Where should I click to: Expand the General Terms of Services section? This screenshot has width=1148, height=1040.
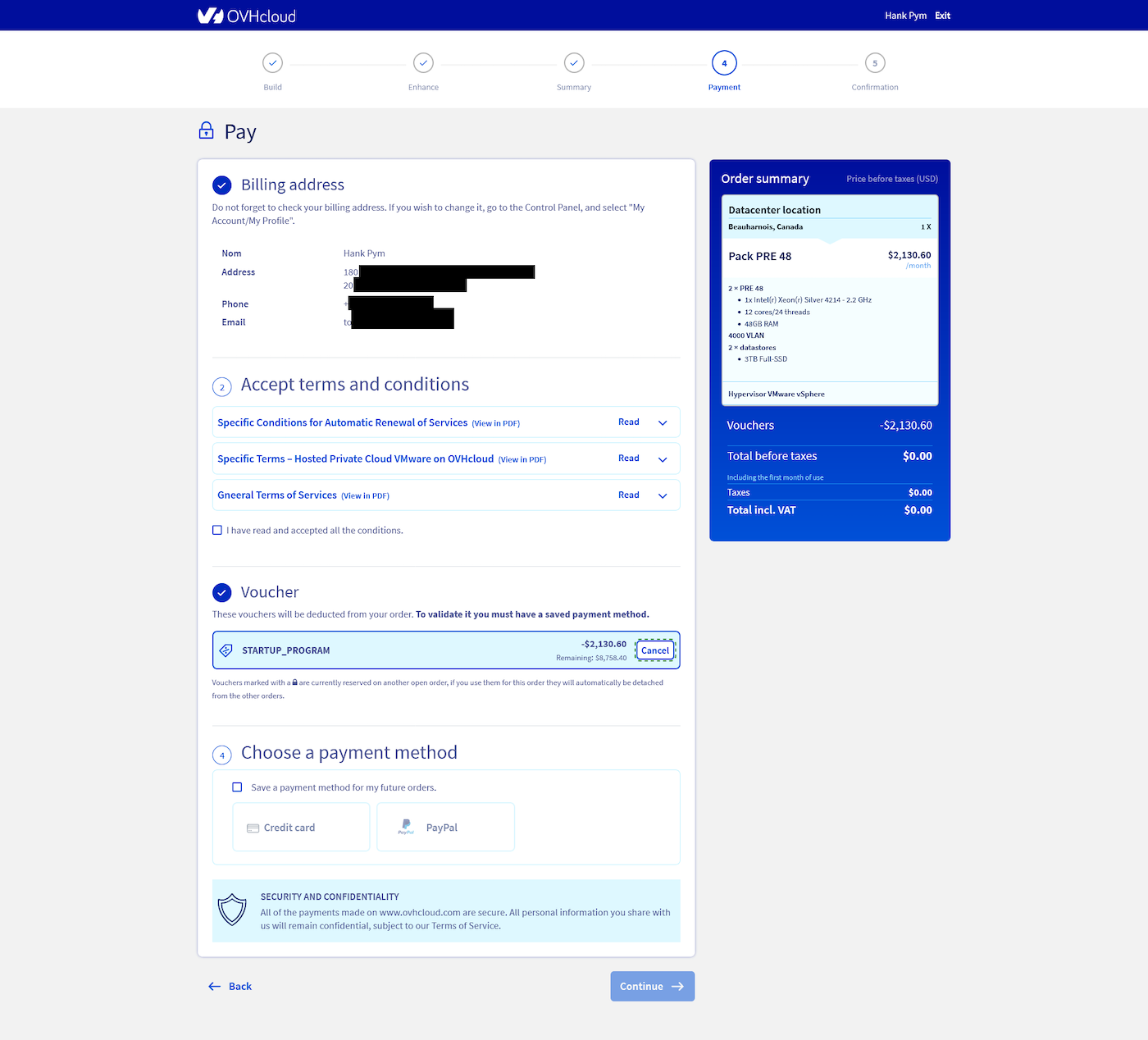(663, 495)
